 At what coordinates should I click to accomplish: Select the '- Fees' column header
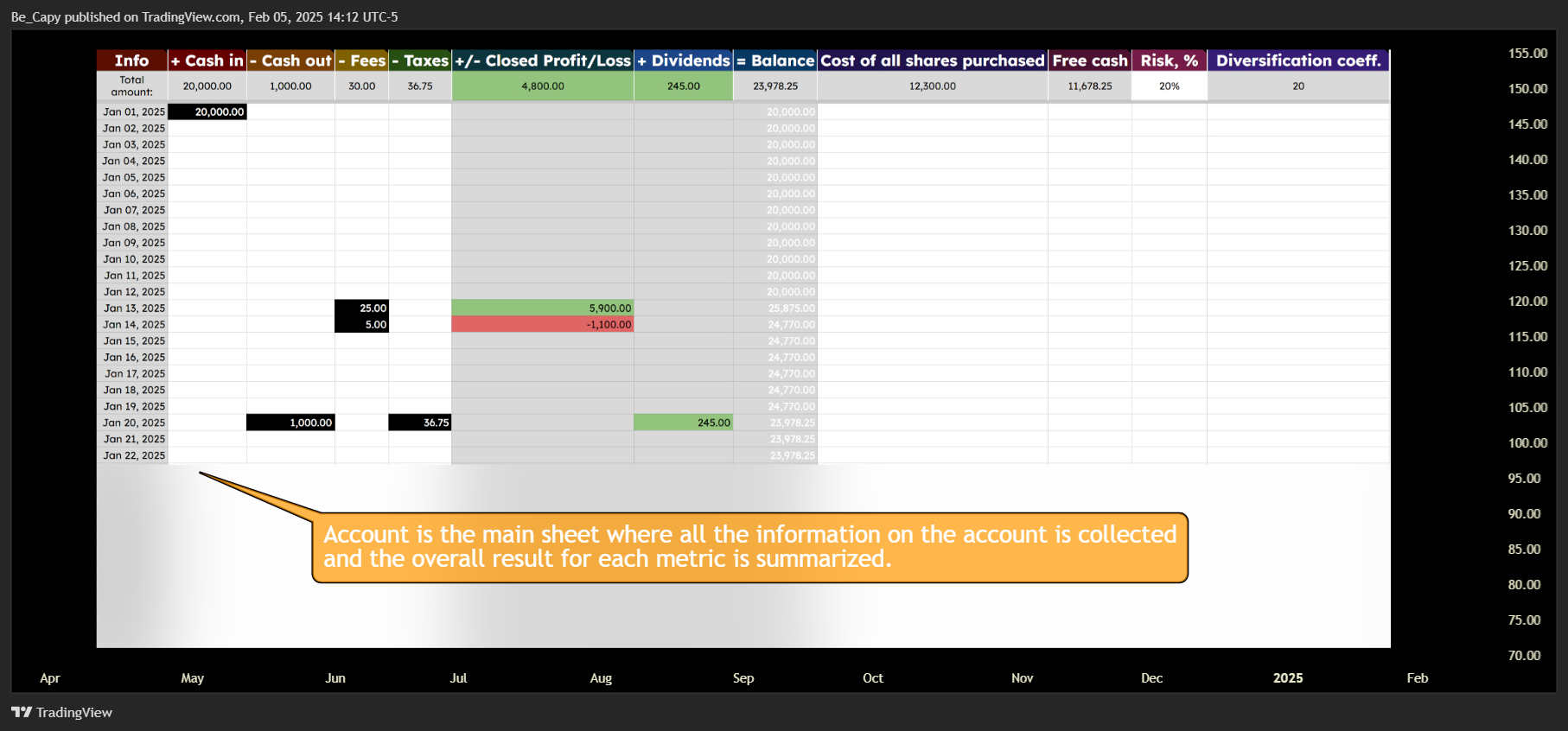[x=362, y=60]
